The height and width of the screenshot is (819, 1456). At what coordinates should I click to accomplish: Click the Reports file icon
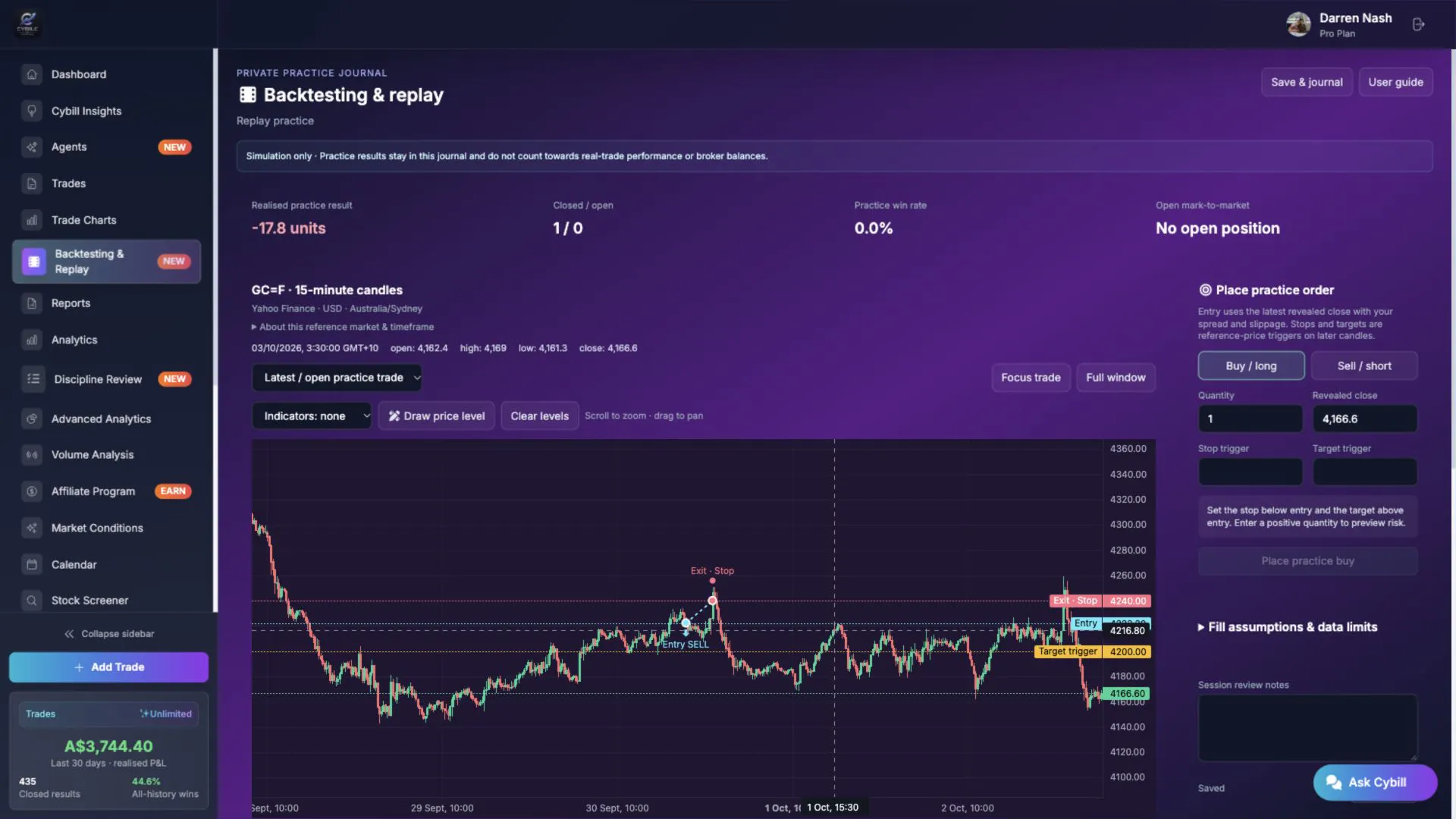32,303
